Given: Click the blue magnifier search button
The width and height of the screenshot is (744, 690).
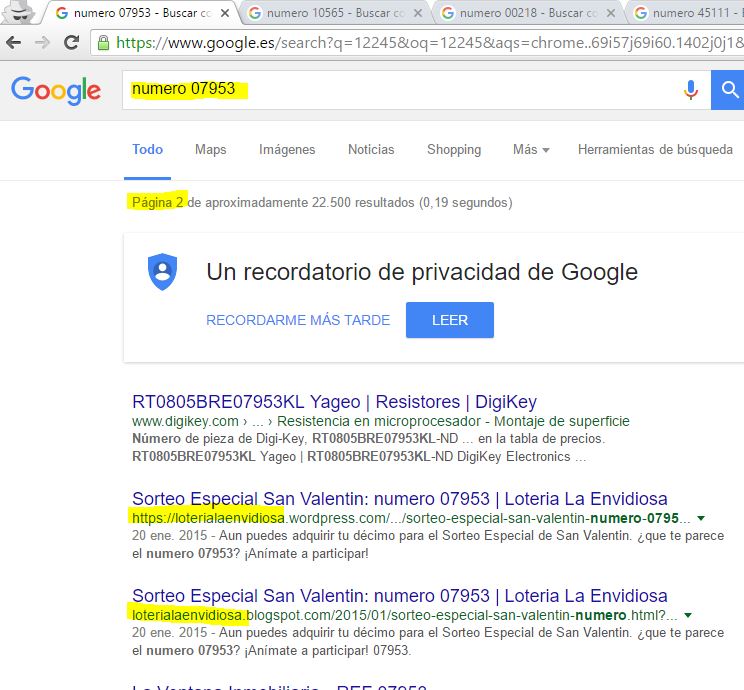Looking at the screenshot, I should 728,90.
